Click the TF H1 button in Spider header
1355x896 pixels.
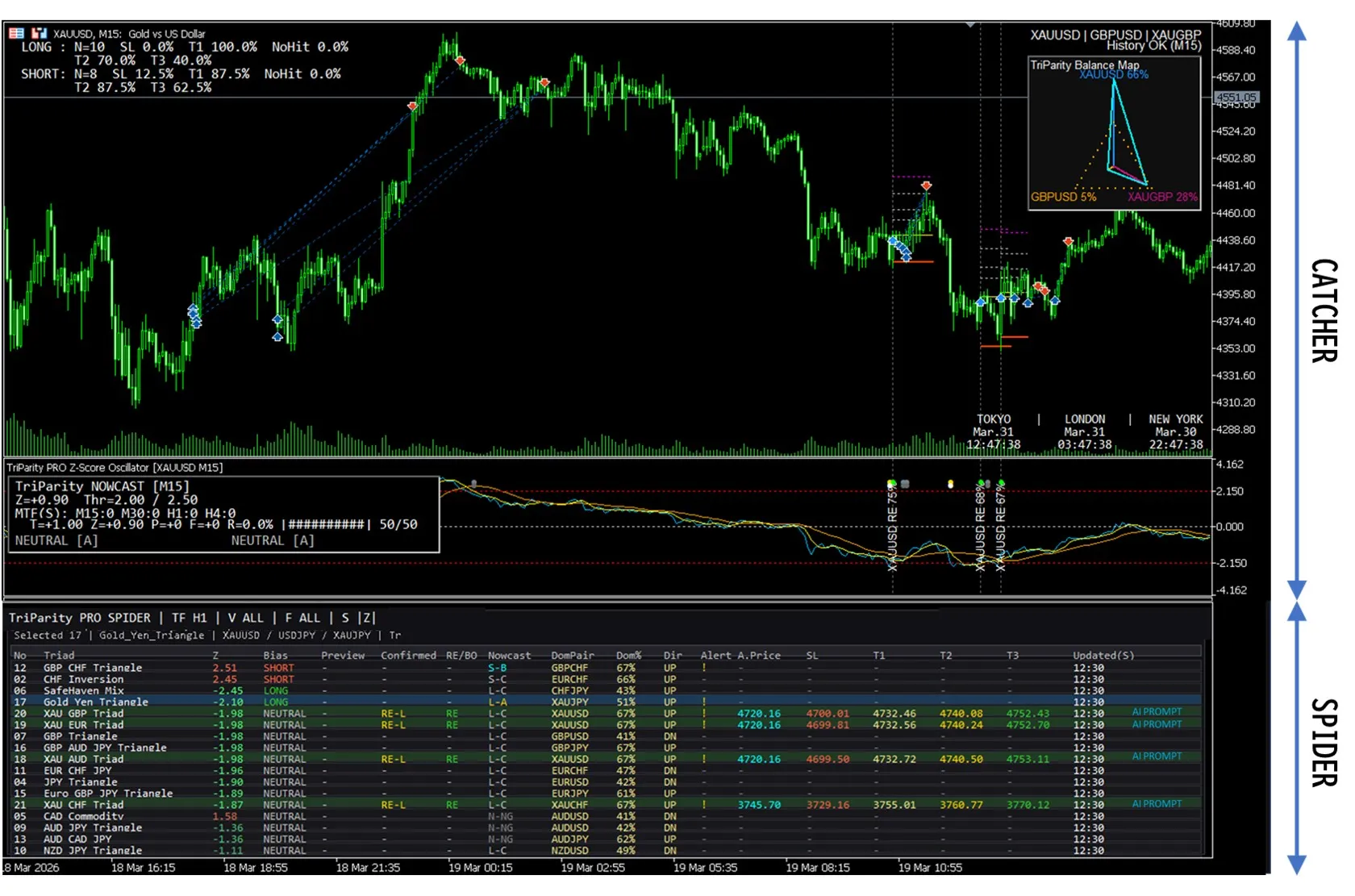click(189, 618)
